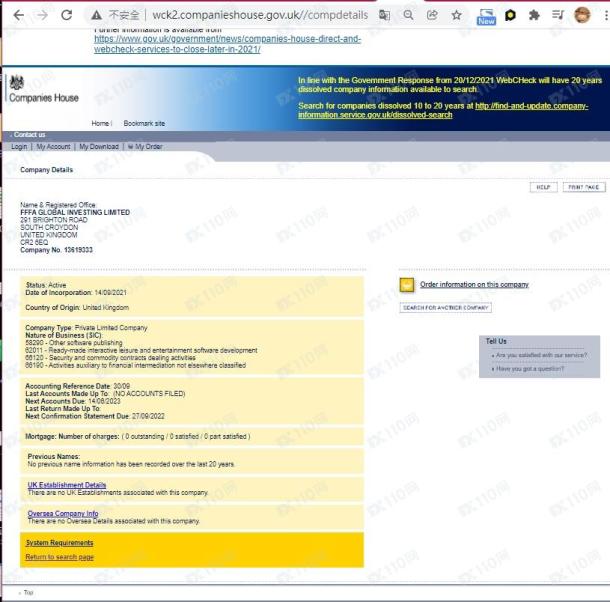Viewport: 610px width, 602px height.
Task: Open the Chrome profile avatar
Action: point(582,15)
